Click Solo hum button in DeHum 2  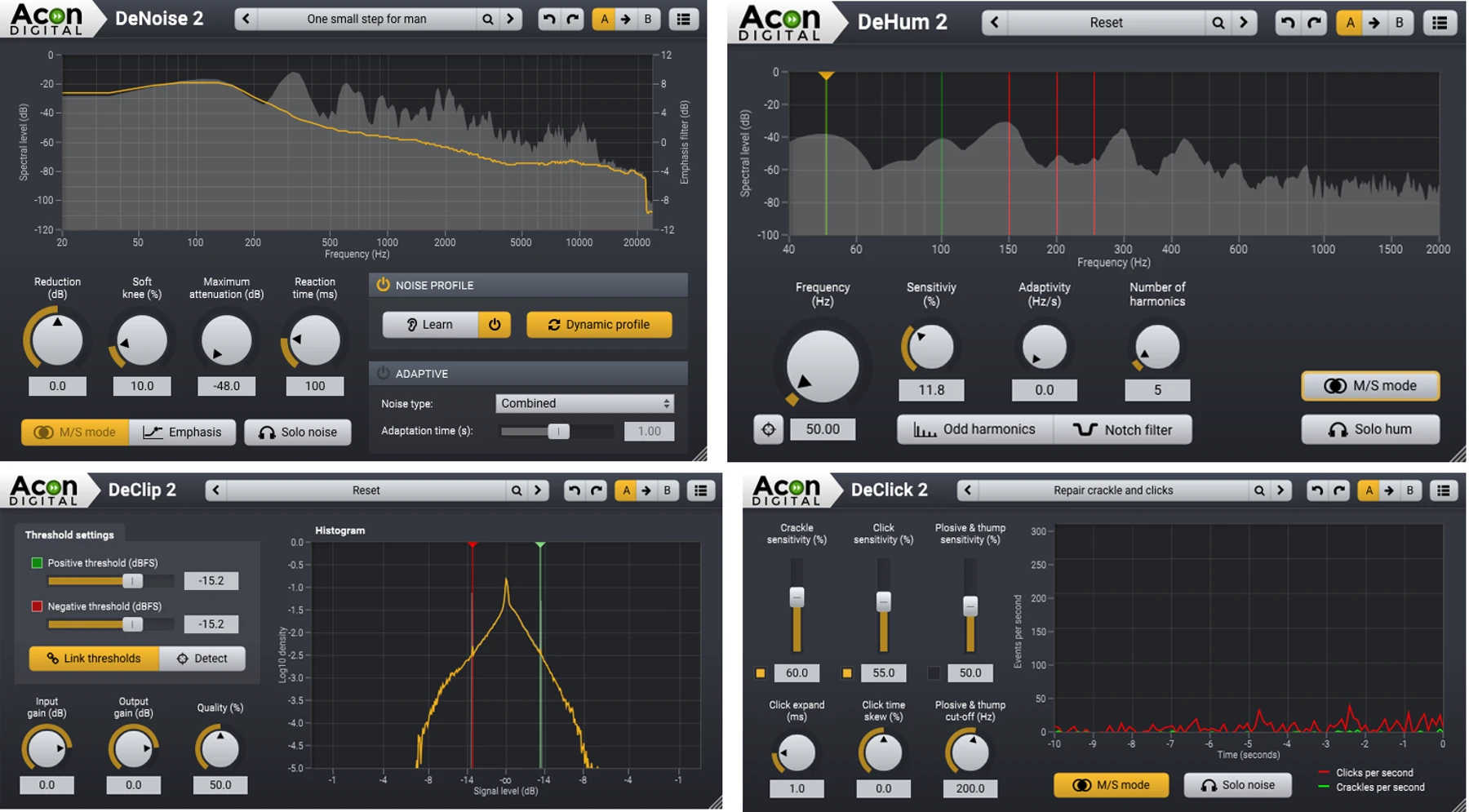click(x=1370, y=429)
